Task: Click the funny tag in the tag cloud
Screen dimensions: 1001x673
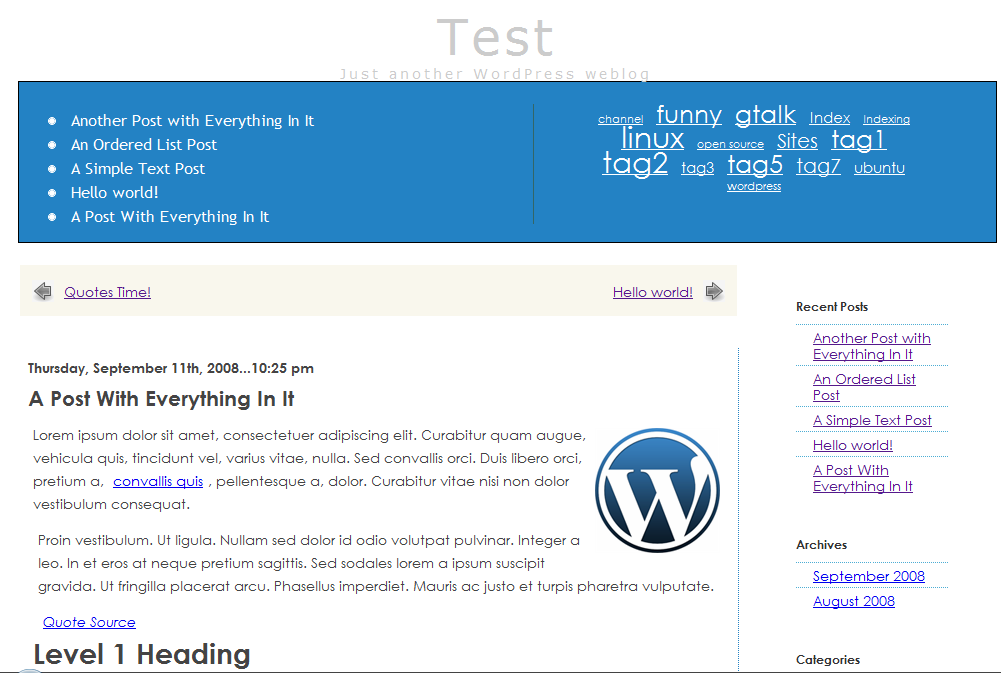Action: point(688,114)
